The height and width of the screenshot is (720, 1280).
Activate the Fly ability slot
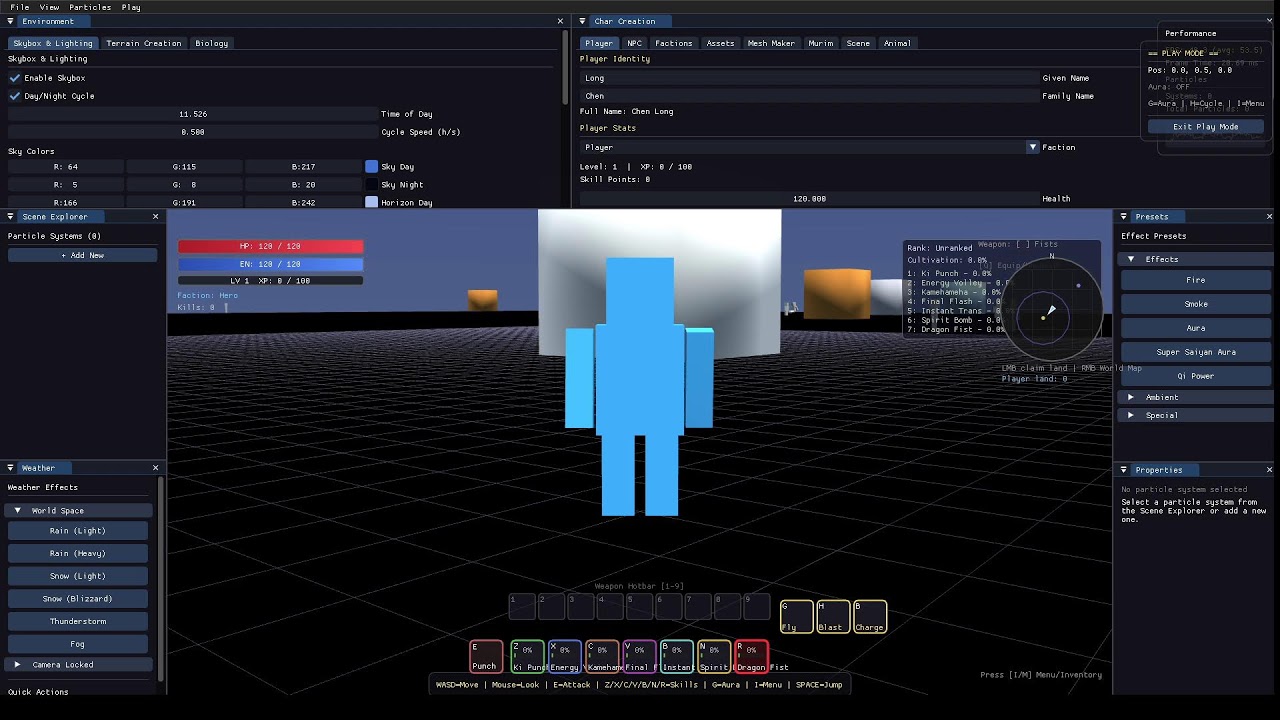[x=796, y=616]
